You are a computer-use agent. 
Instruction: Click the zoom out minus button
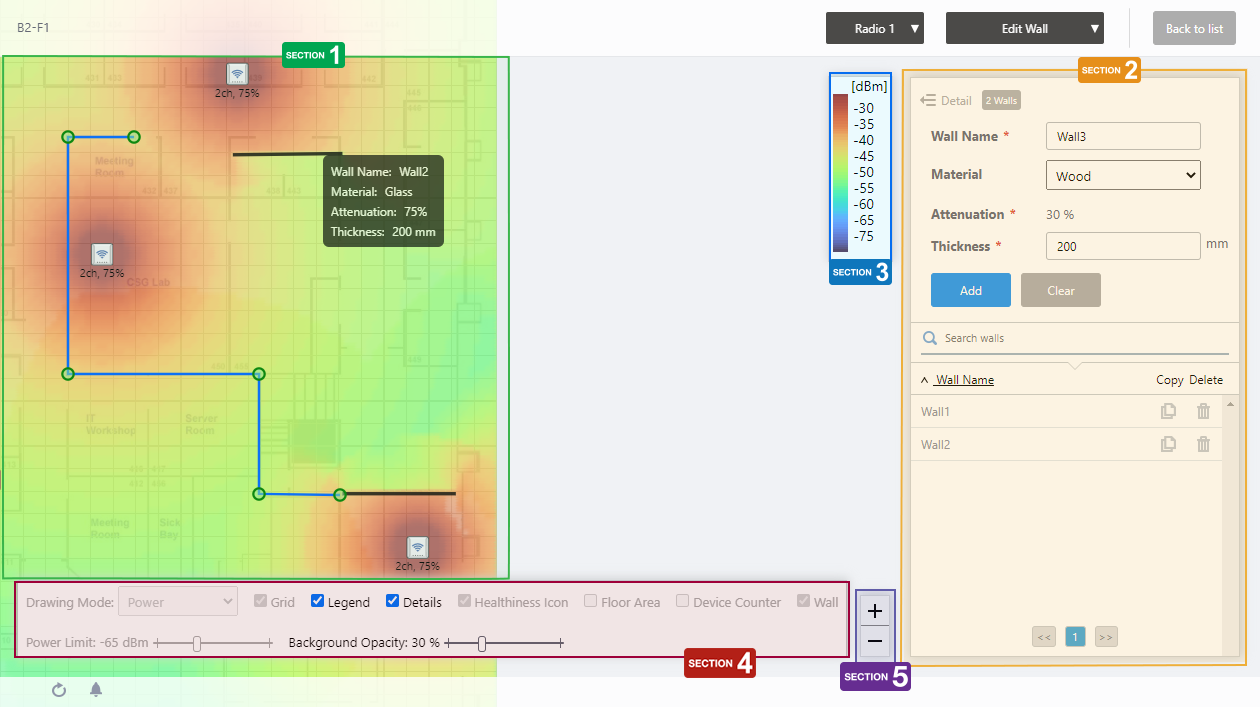pyautogui.click(x=875, y=641)
